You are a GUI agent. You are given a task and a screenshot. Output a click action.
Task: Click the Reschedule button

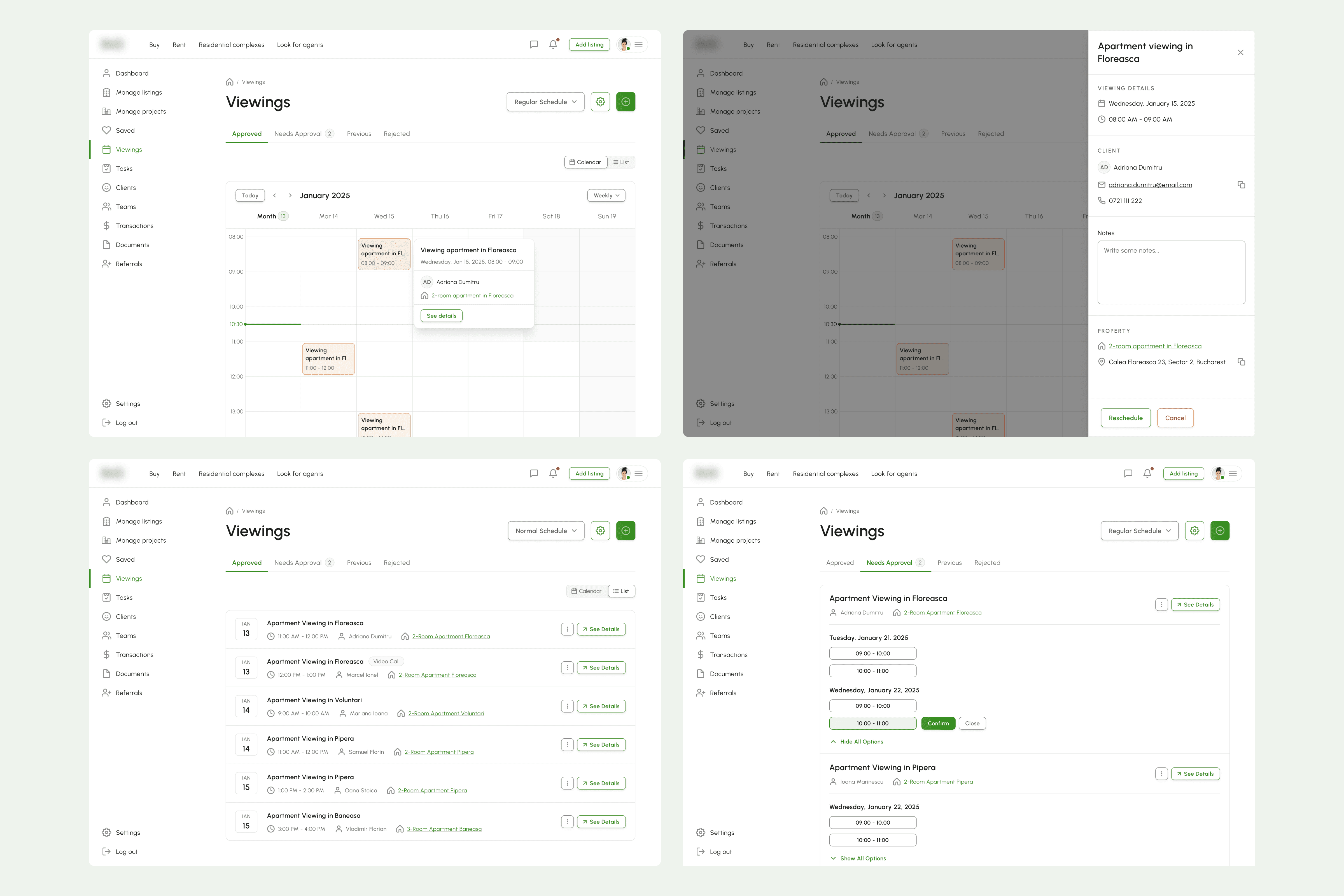[1125, 418]
